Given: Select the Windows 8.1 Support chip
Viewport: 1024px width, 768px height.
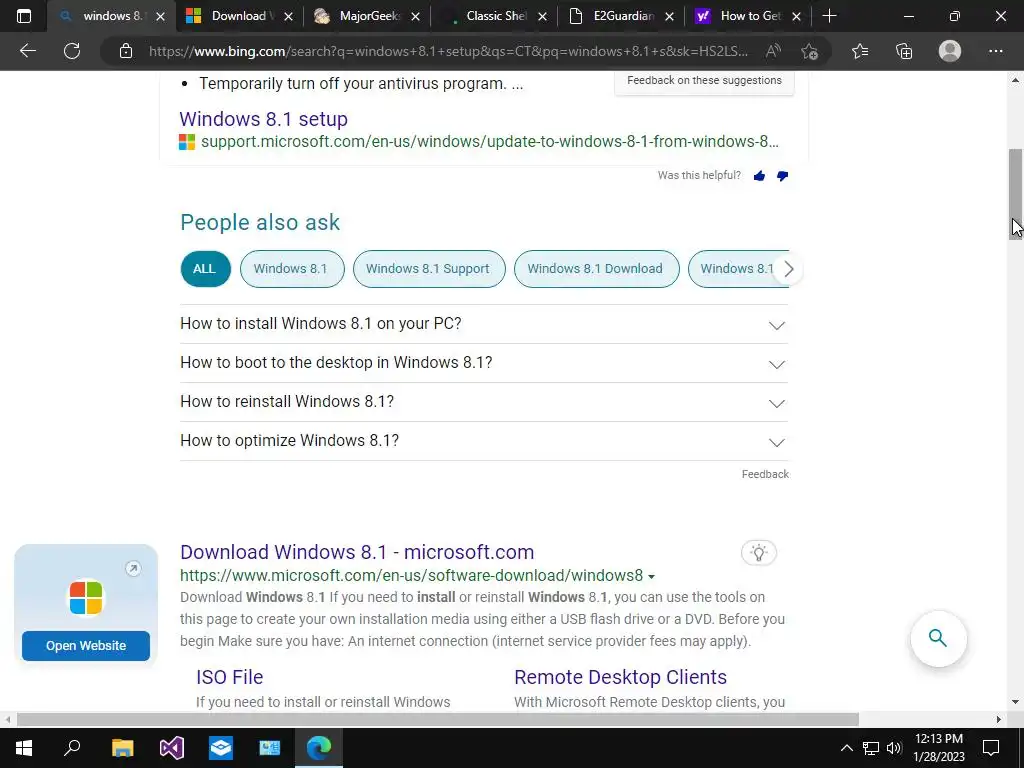Looking at the screenshot, I should (x=428, y=269).
